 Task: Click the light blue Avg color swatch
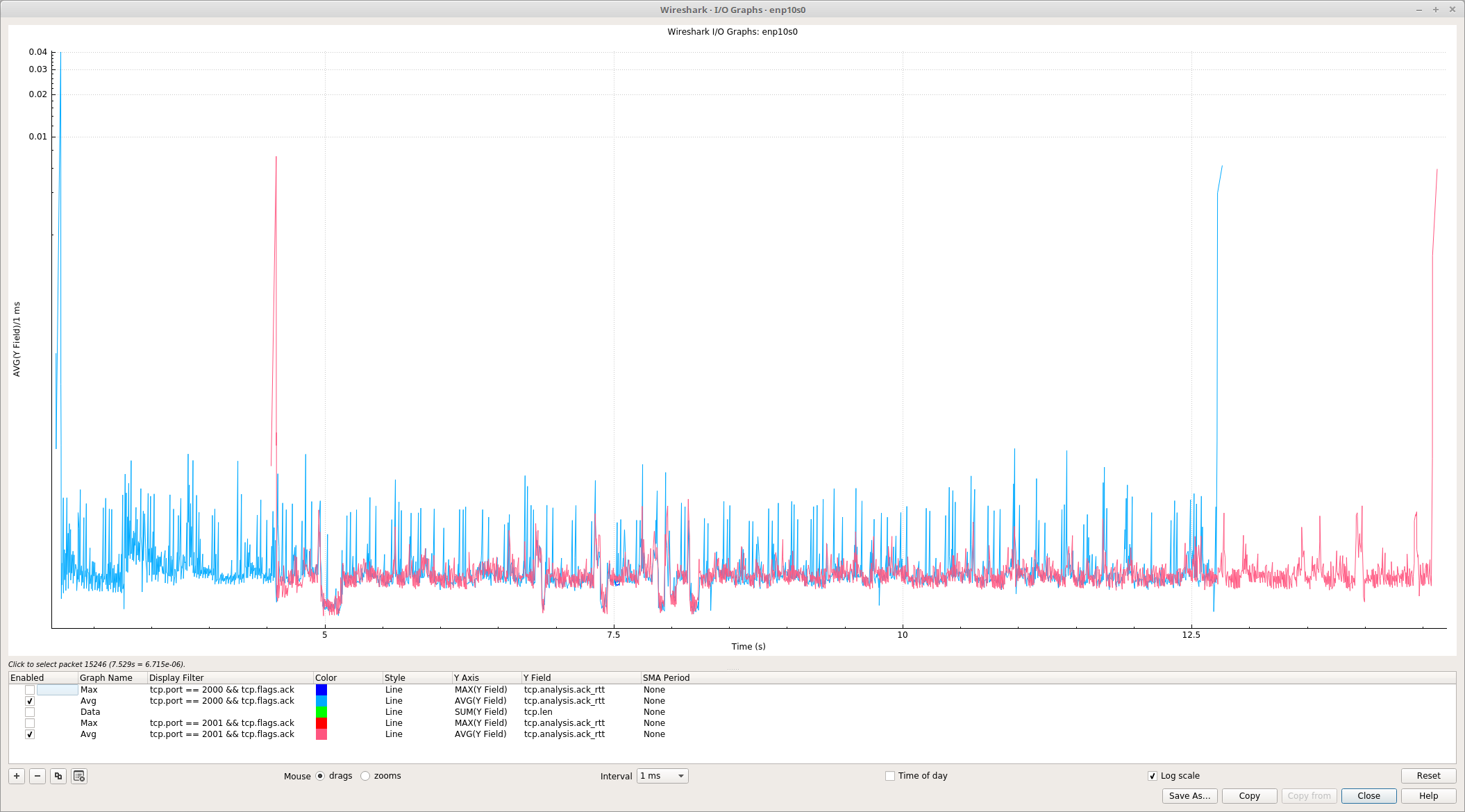point(321,701)
